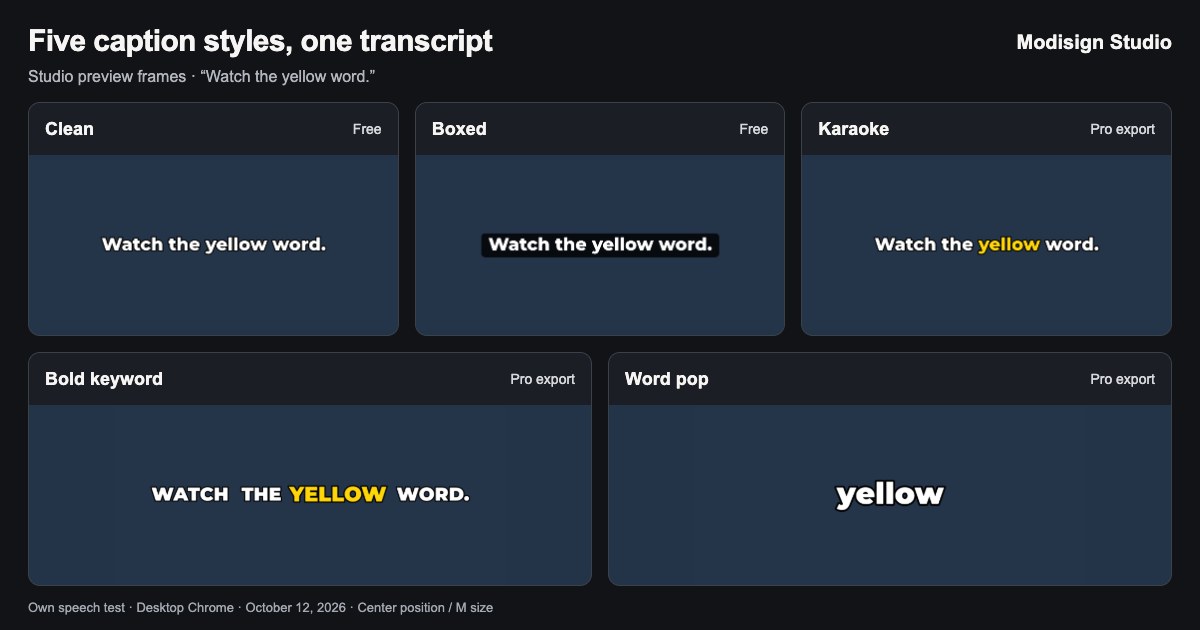Click Pro export label on Karaoke card
1200x630 pixels.
[1122, 129]
